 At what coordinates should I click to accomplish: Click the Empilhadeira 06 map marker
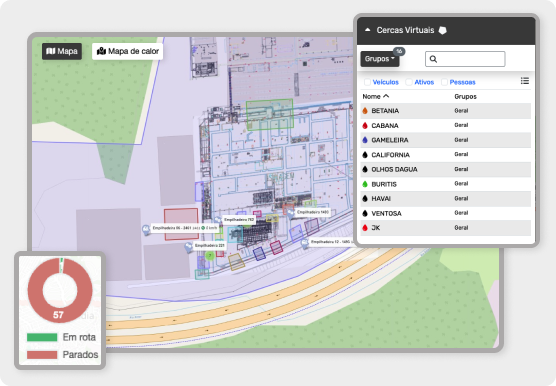coord(146,230)
